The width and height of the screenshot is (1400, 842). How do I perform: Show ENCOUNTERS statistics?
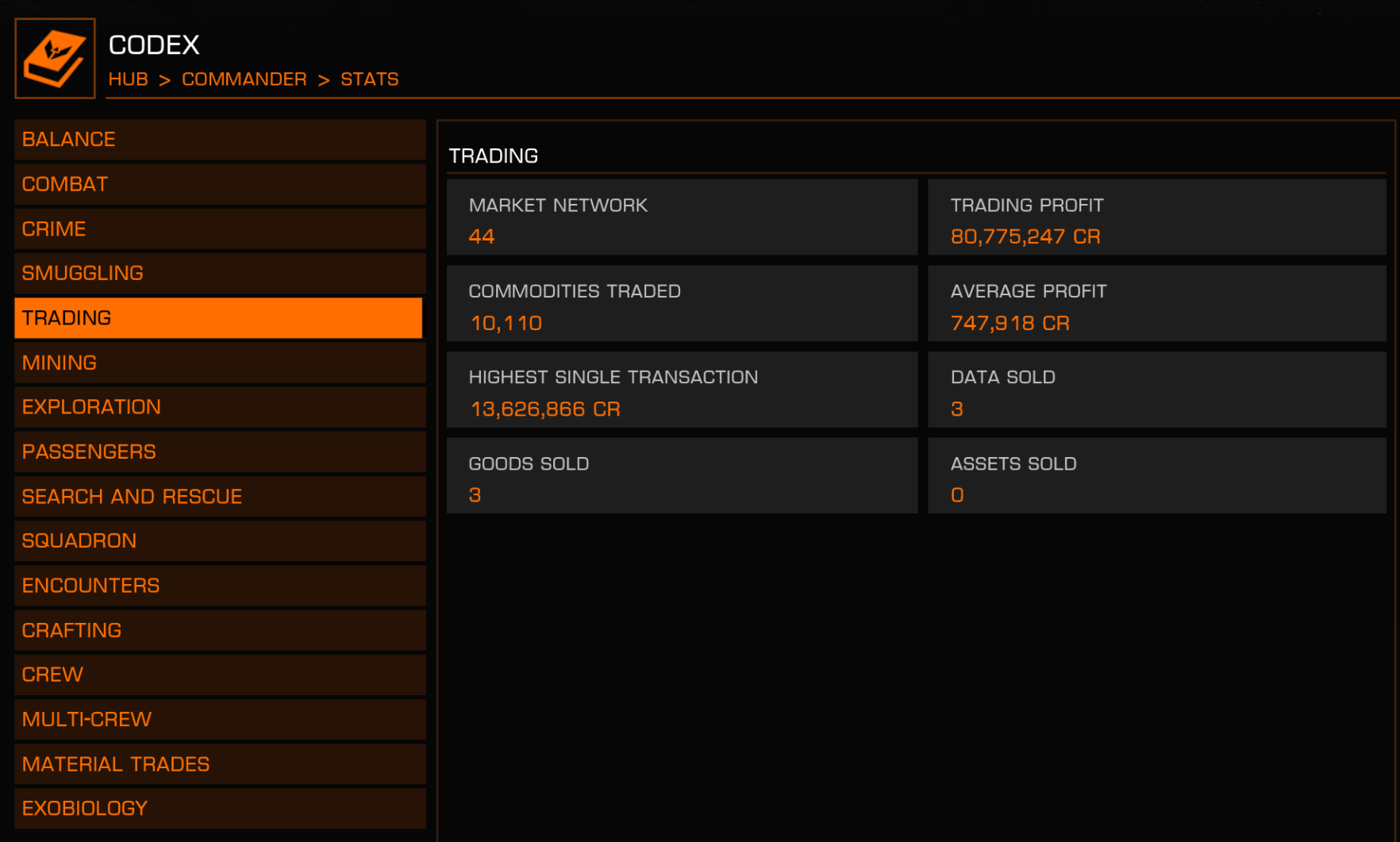pyautogui.click(x=220, y=586)
